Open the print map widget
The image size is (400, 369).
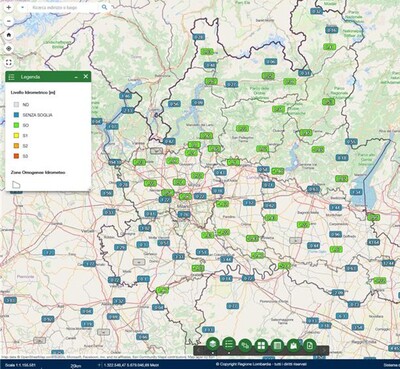point(310,345)
